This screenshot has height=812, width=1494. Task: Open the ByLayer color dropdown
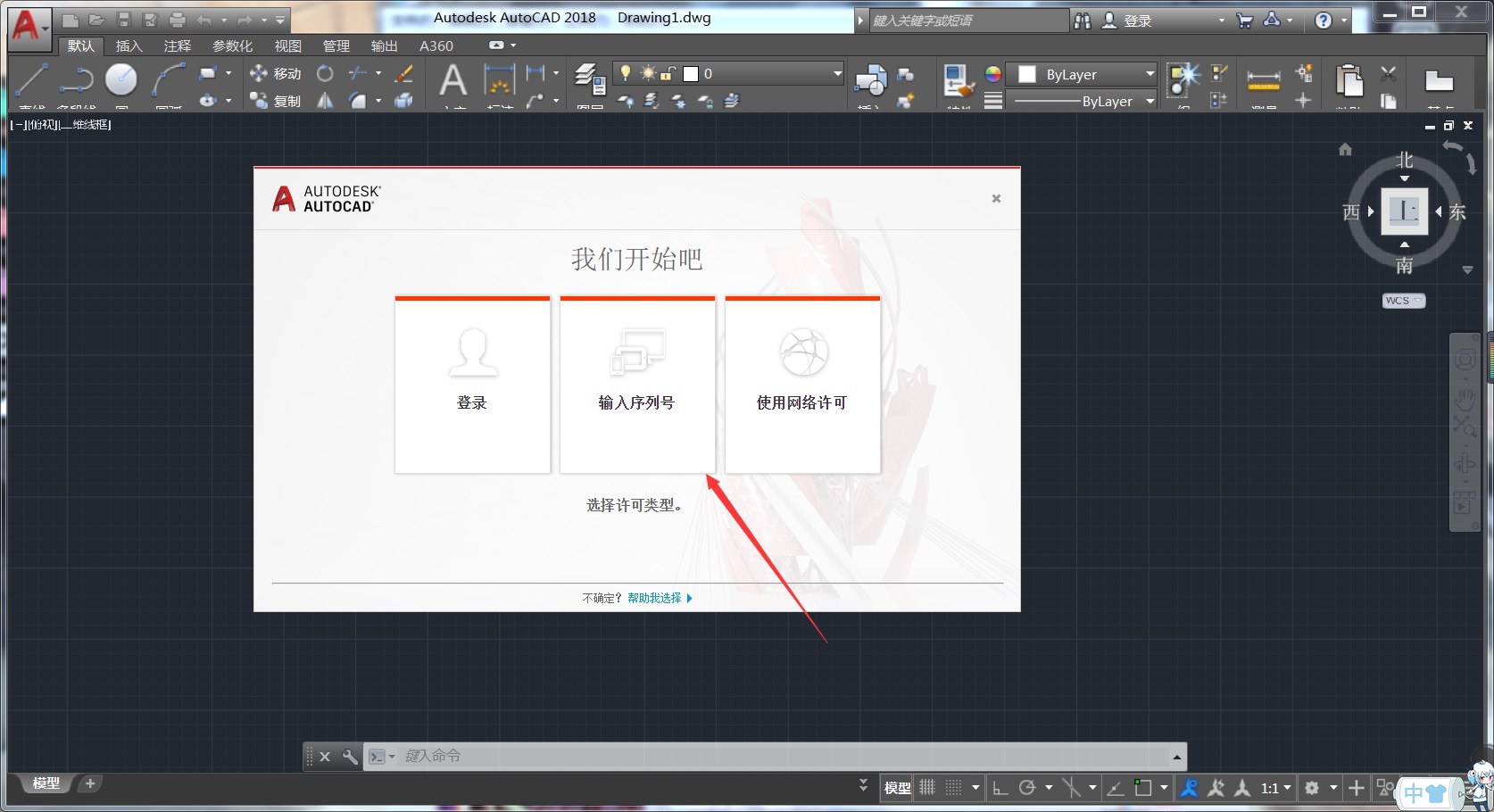(1150, 74)
